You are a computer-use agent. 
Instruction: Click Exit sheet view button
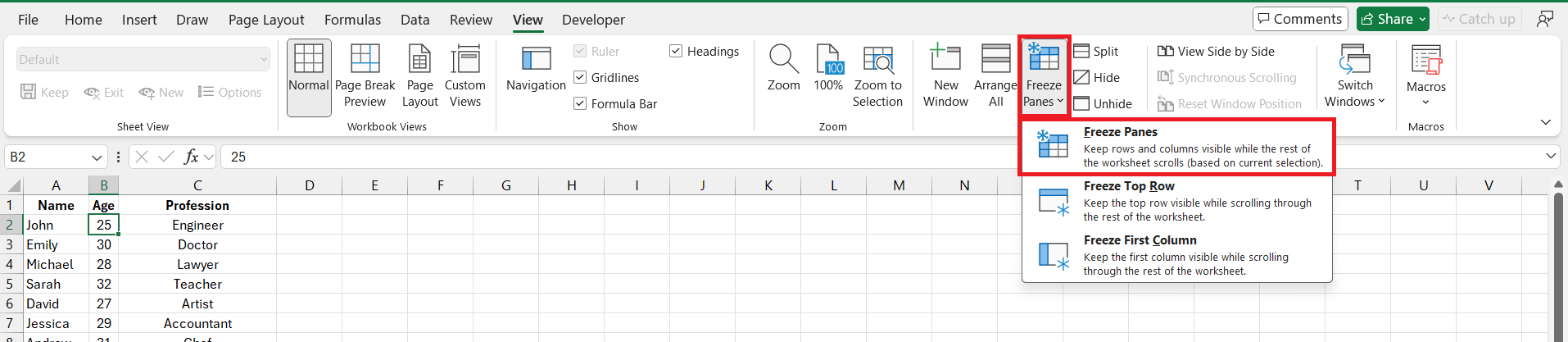click(x=104, y=93)
